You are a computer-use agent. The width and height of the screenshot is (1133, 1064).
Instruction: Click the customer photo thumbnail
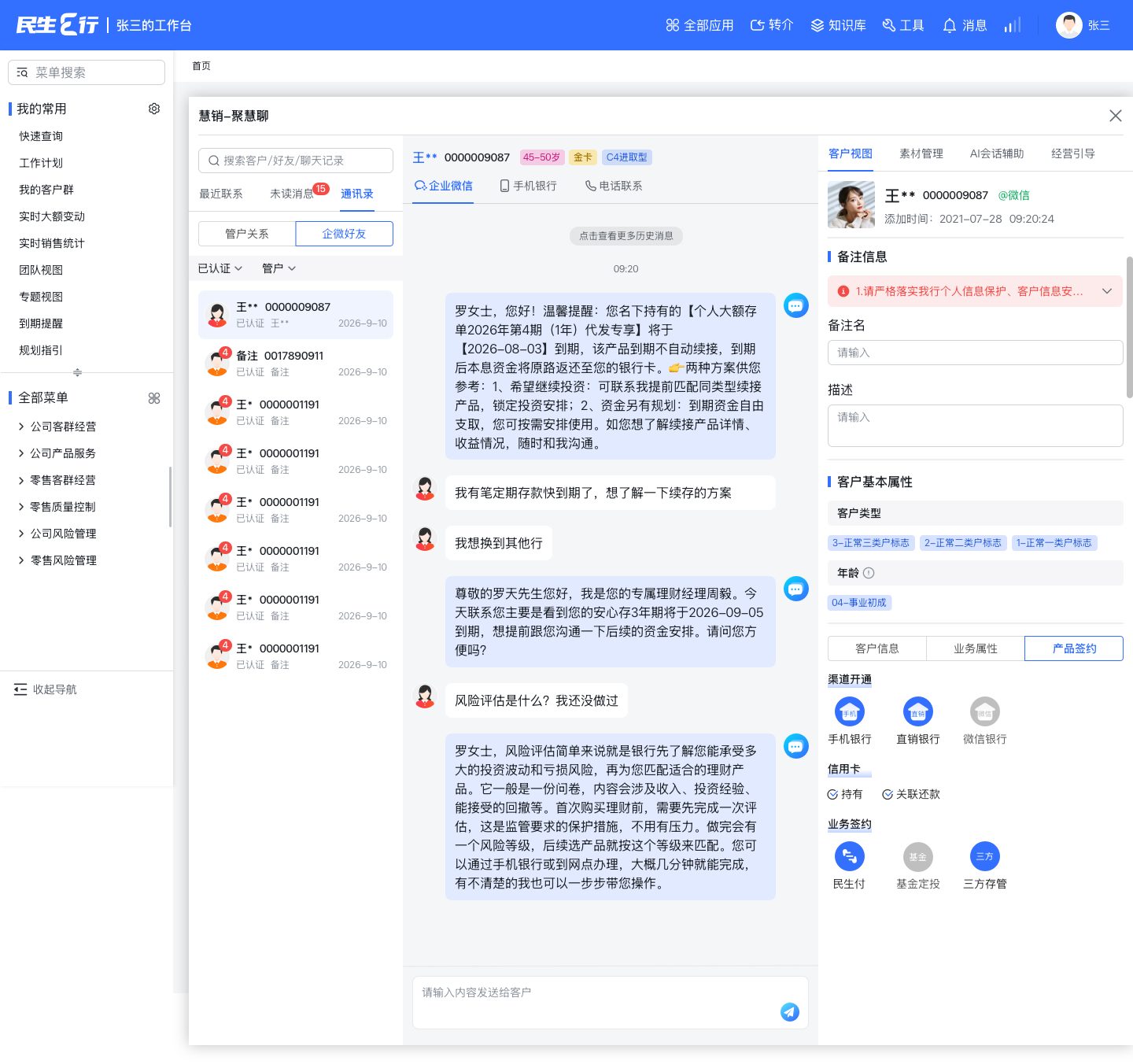point(851,205)
